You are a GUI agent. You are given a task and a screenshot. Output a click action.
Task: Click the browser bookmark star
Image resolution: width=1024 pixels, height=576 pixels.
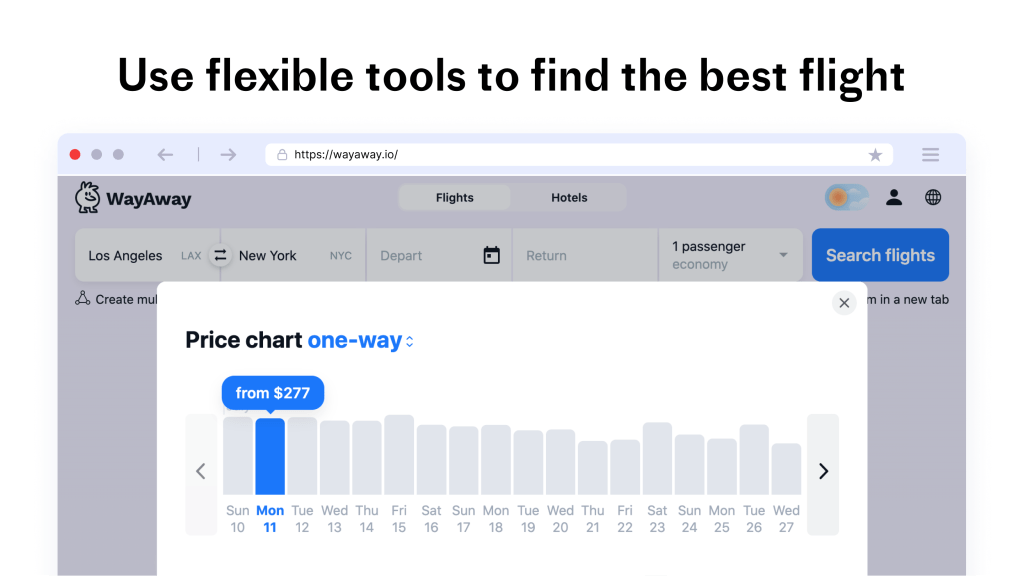(875, 155)
